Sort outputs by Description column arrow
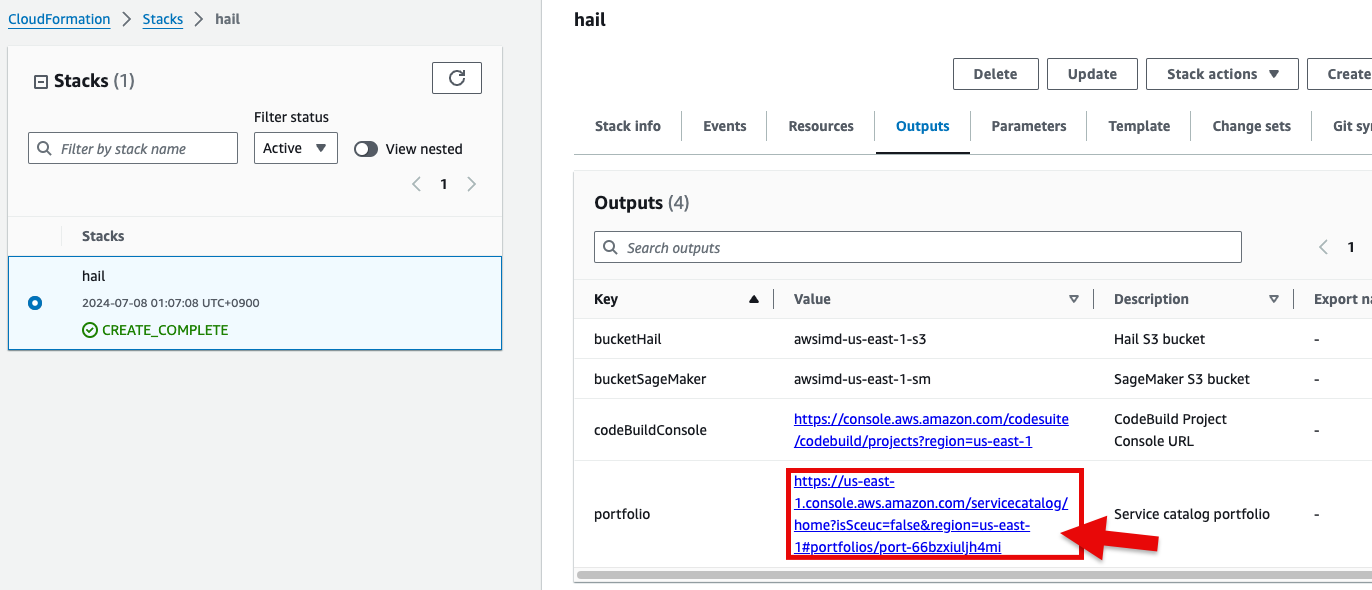Image resolution: width=1372 pixels, height=590 pixels. click(x=1274, y=299)
